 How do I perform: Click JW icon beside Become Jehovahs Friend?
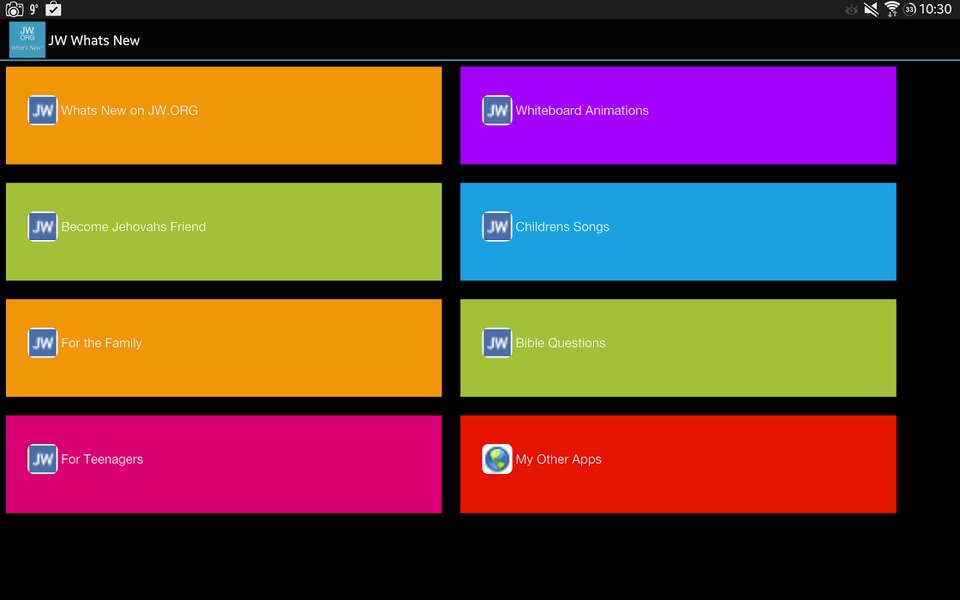pyautogui.click(x=42, y=227)
